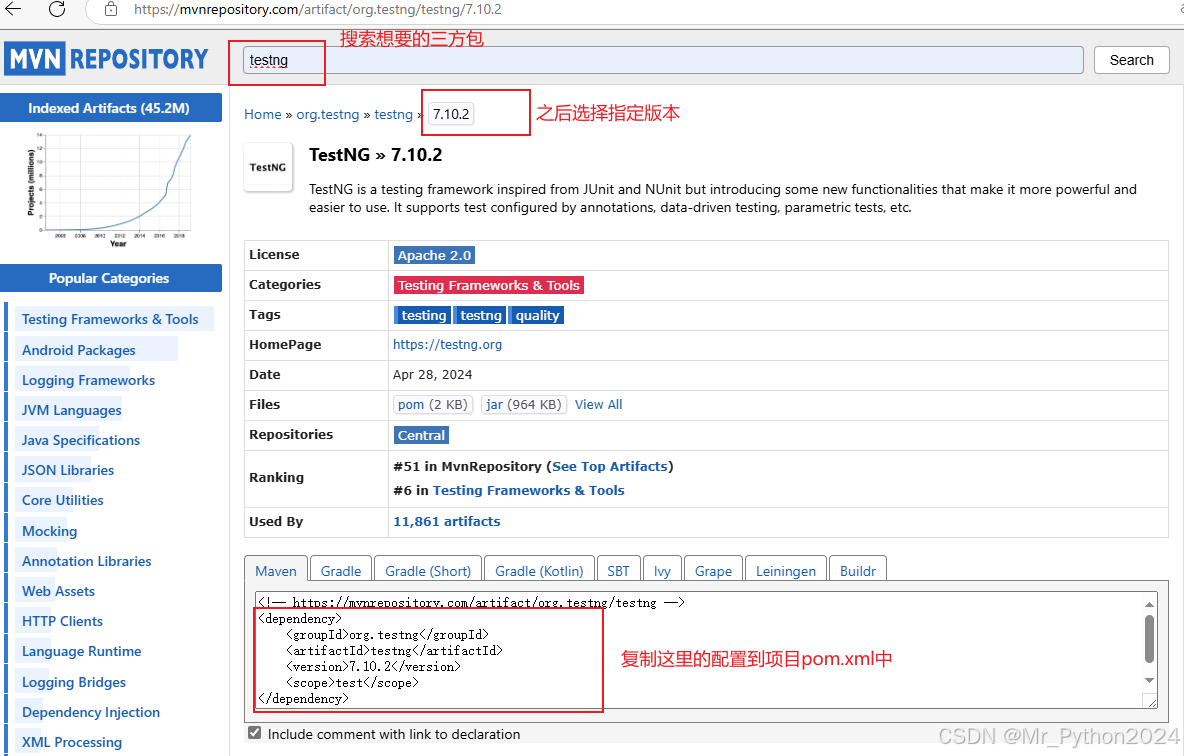The image size is (1184, 756).
Task: Uncheck Include comment with link checkbox
Action: 254,733
